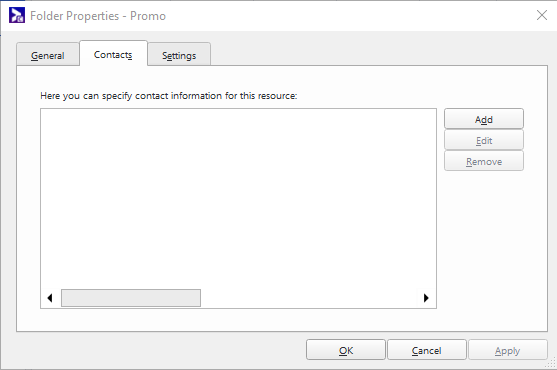Click the Folder Properties - Promo title text
Image resolution: width=557 pixels, height=370 pixels.
tap(98, 16)
